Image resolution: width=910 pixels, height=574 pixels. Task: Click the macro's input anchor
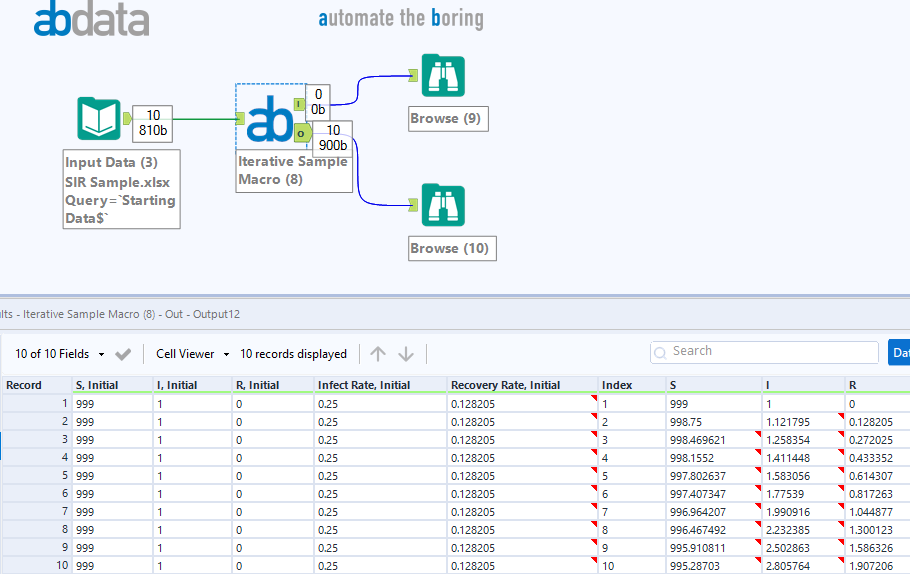click(x=240, y=119)
